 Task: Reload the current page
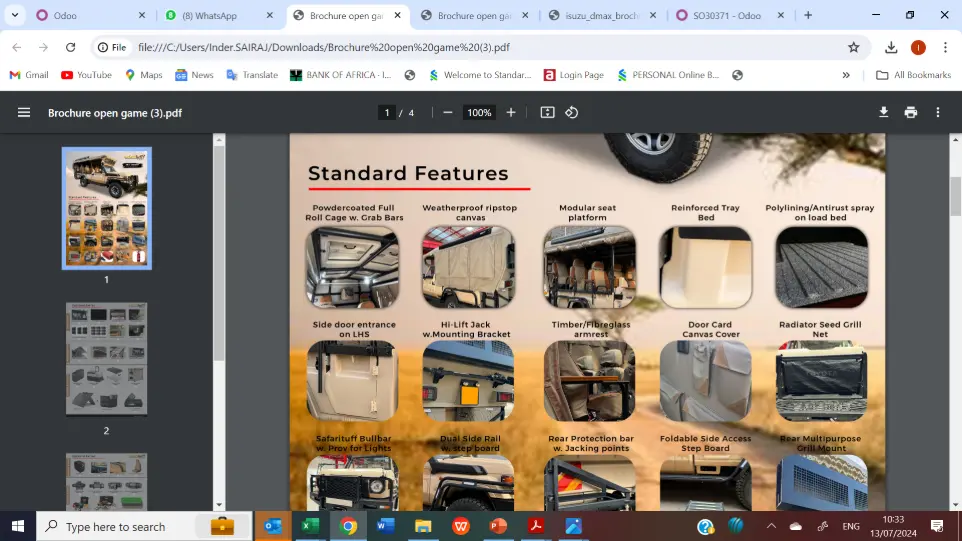[x=70, y=47]
